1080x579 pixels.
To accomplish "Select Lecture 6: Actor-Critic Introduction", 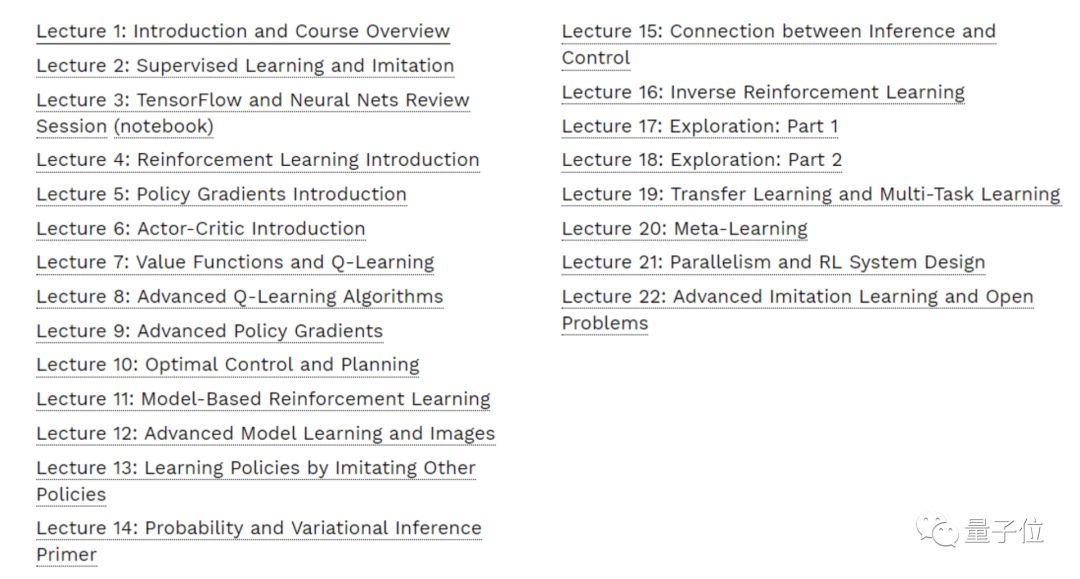I will (200, 229).
